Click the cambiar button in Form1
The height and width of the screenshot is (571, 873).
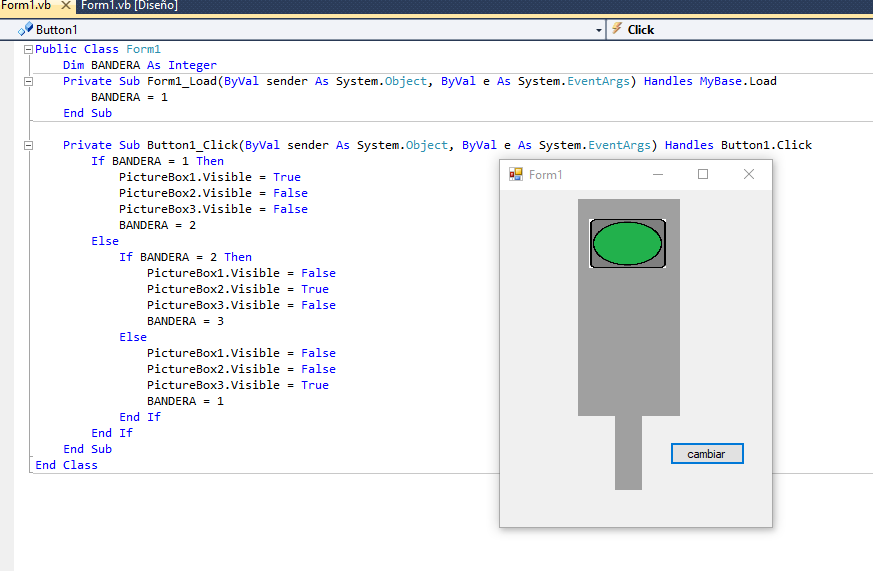707,454
